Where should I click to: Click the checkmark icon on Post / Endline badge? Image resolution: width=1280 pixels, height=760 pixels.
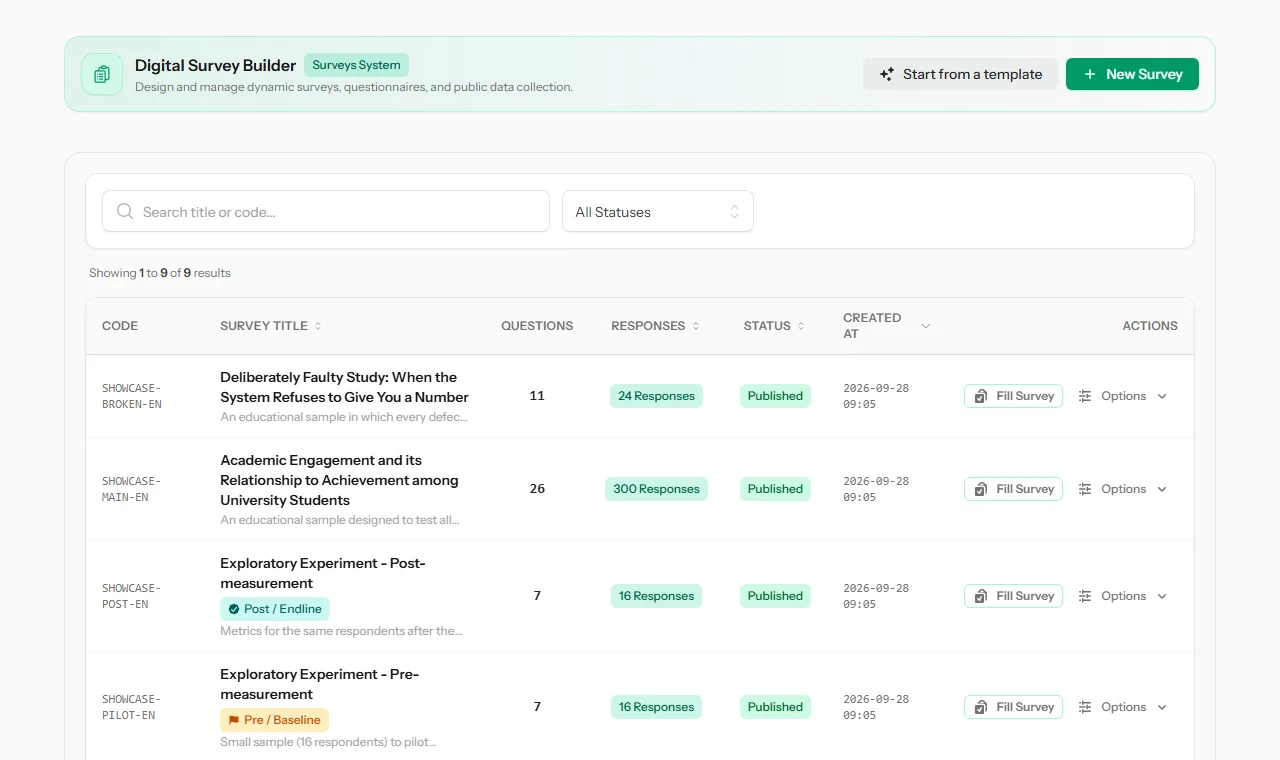coord(234,609)
